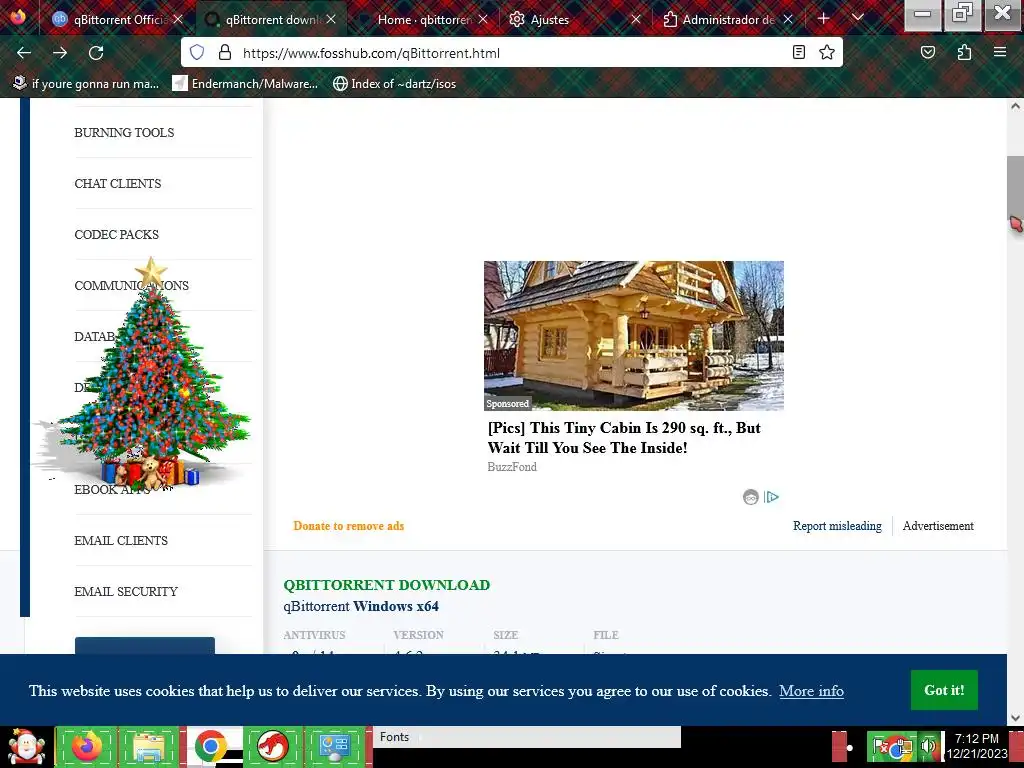Open the Endermanch/Malware bookmark
This screenshot has width=1024, height=768.
coord(246,84)
